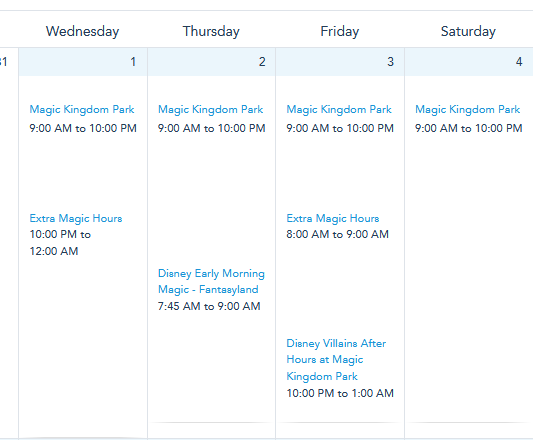The image size is (536, 440).
Task: Select the Friday column header
Action: tap(339, 31)
